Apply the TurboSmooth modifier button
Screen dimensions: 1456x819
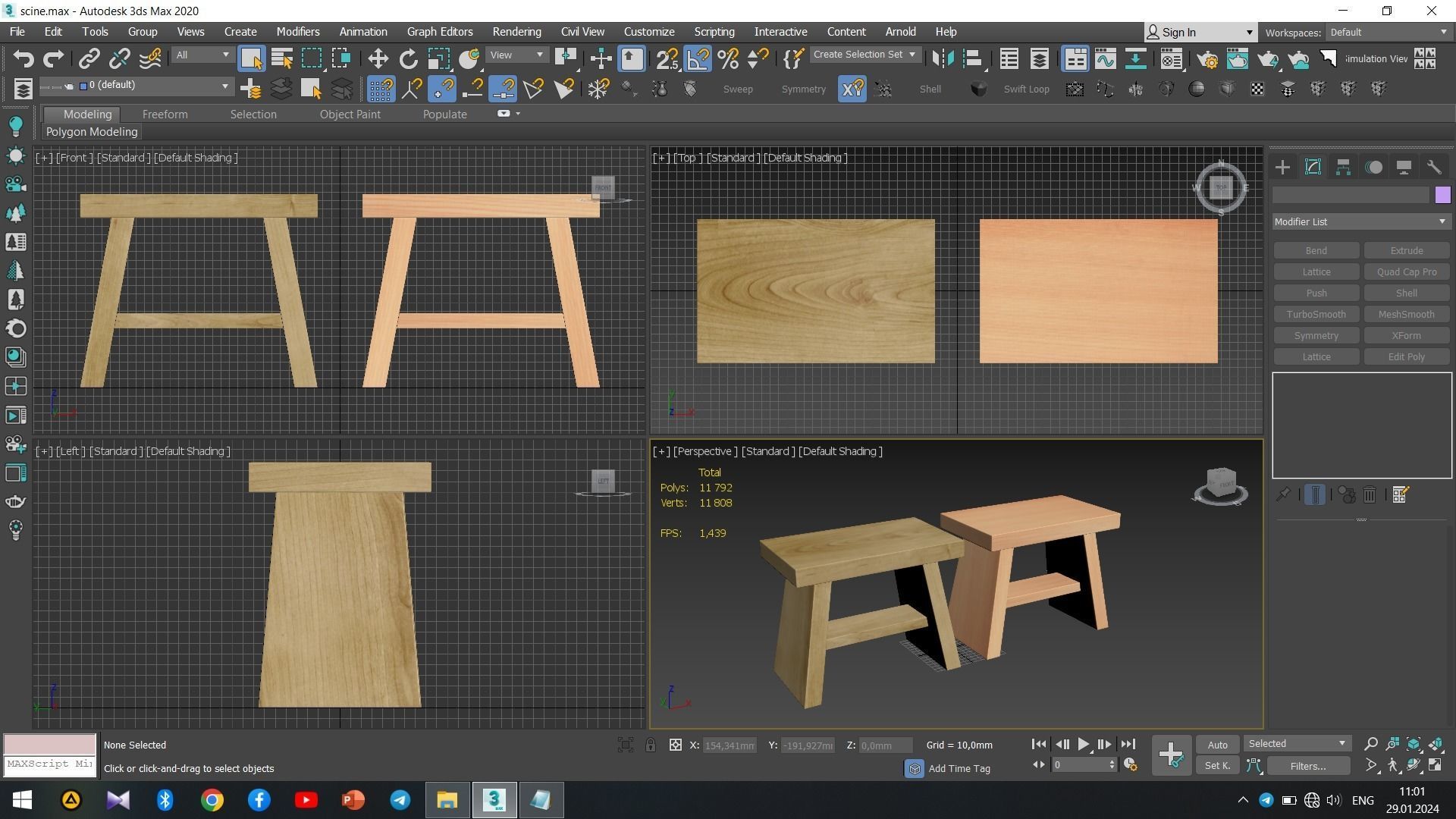point(1316,315)
